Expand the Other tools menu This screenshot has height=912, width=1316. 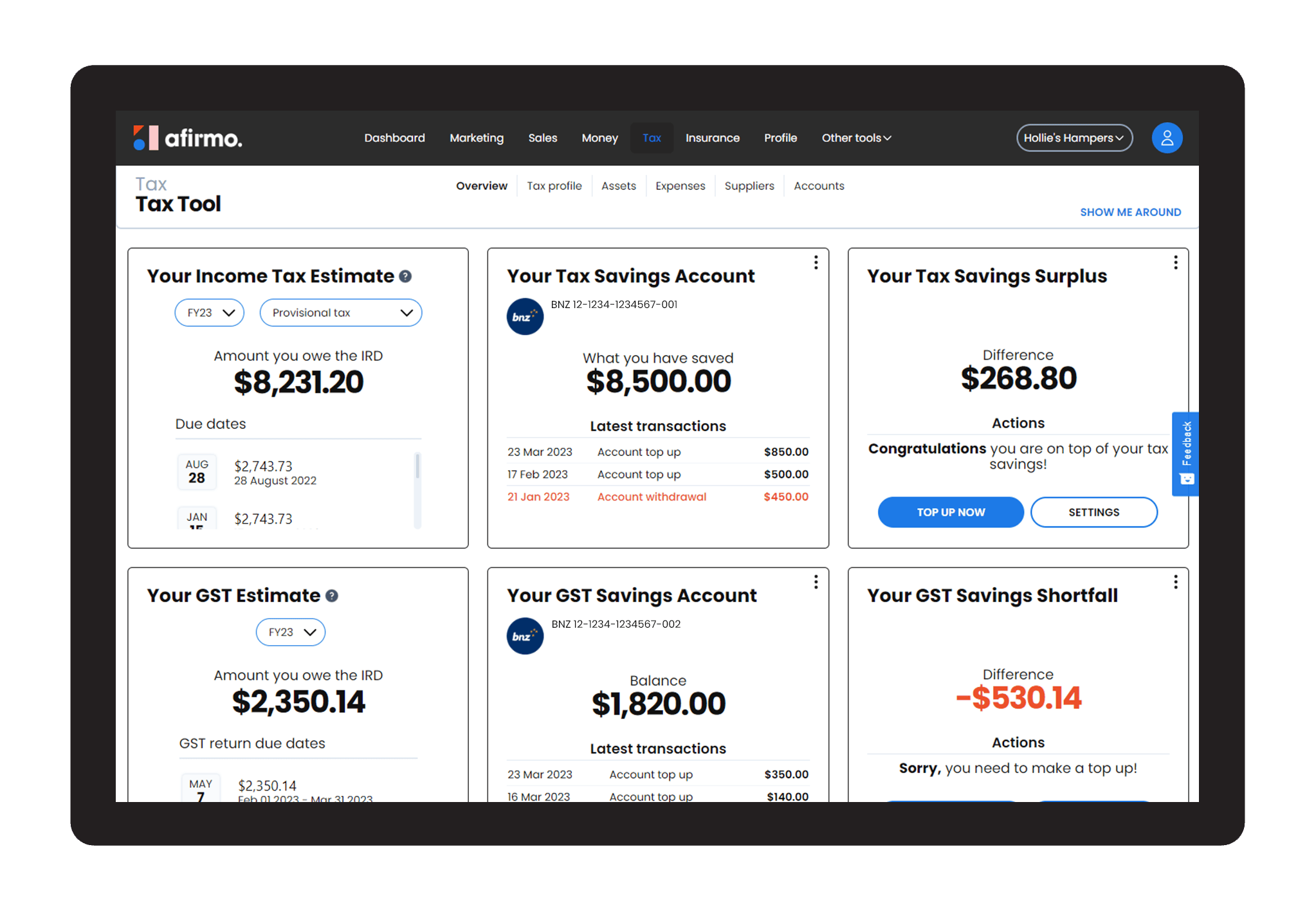[855, 138]
